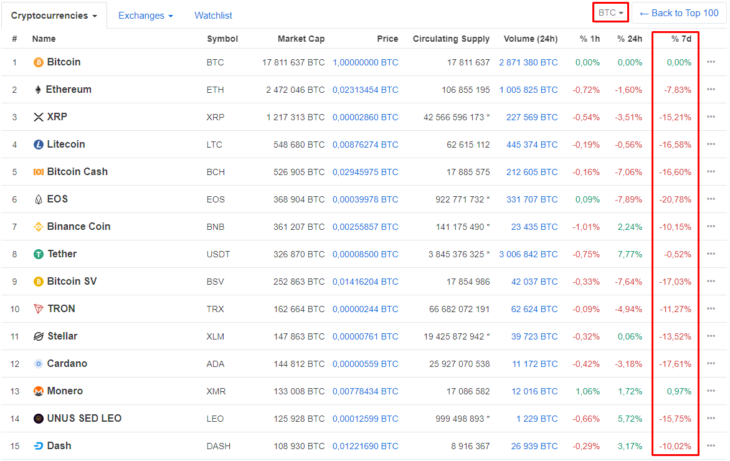Image resolution: width=730 pixels, height=461 pixels.
Task: Open the Binance Coin name link
Action: [79, 227]
